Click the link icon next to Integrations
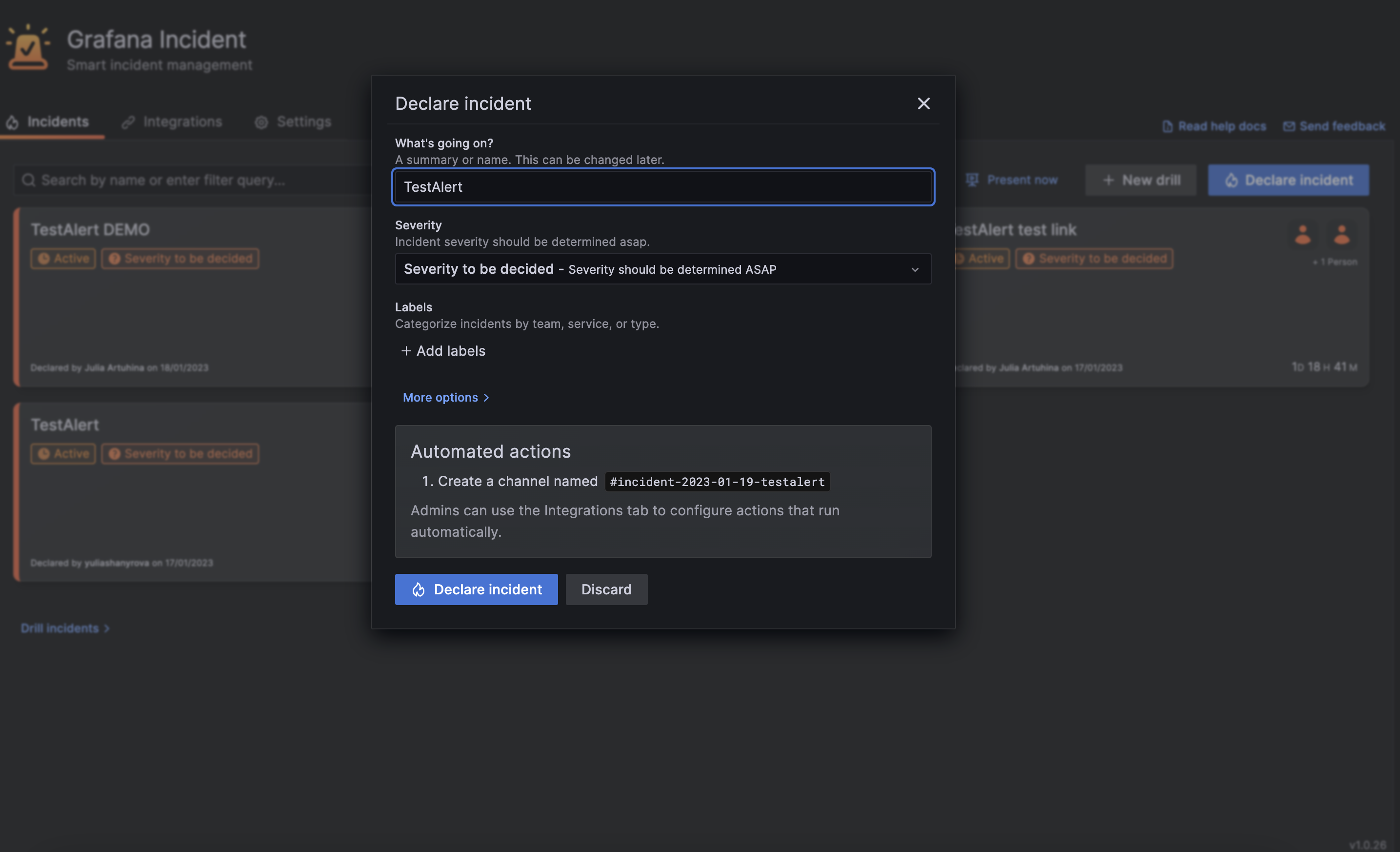The image size is (1400, 852). tap(127, 122)
